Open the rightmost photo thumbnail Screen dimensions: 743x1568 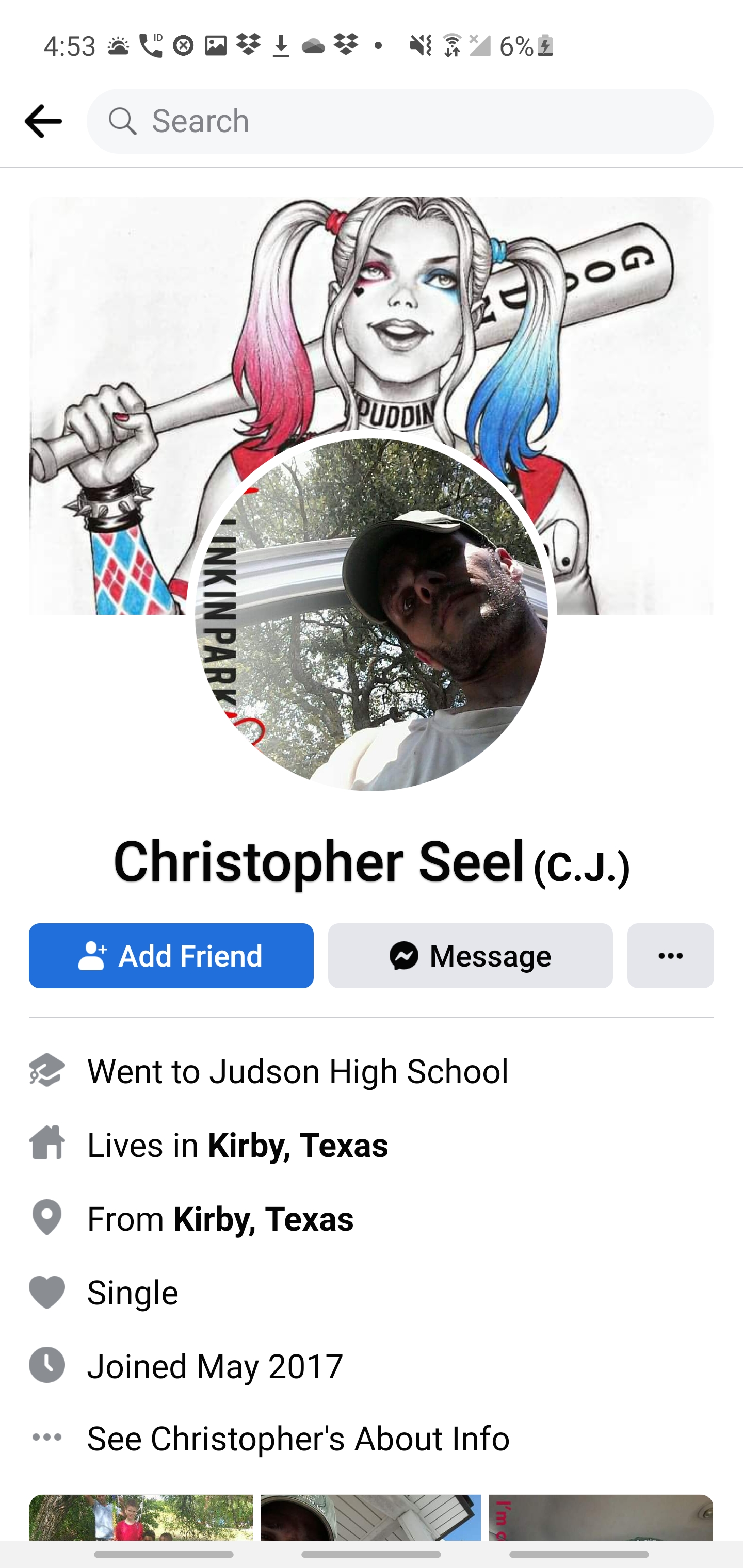click(601, 1517)
